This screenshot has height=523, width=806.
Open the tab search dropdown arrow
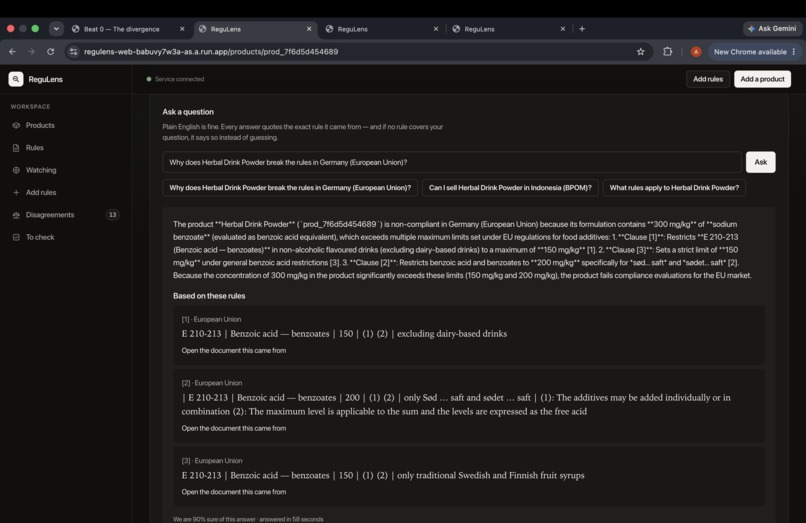click(x=56, y=29)
